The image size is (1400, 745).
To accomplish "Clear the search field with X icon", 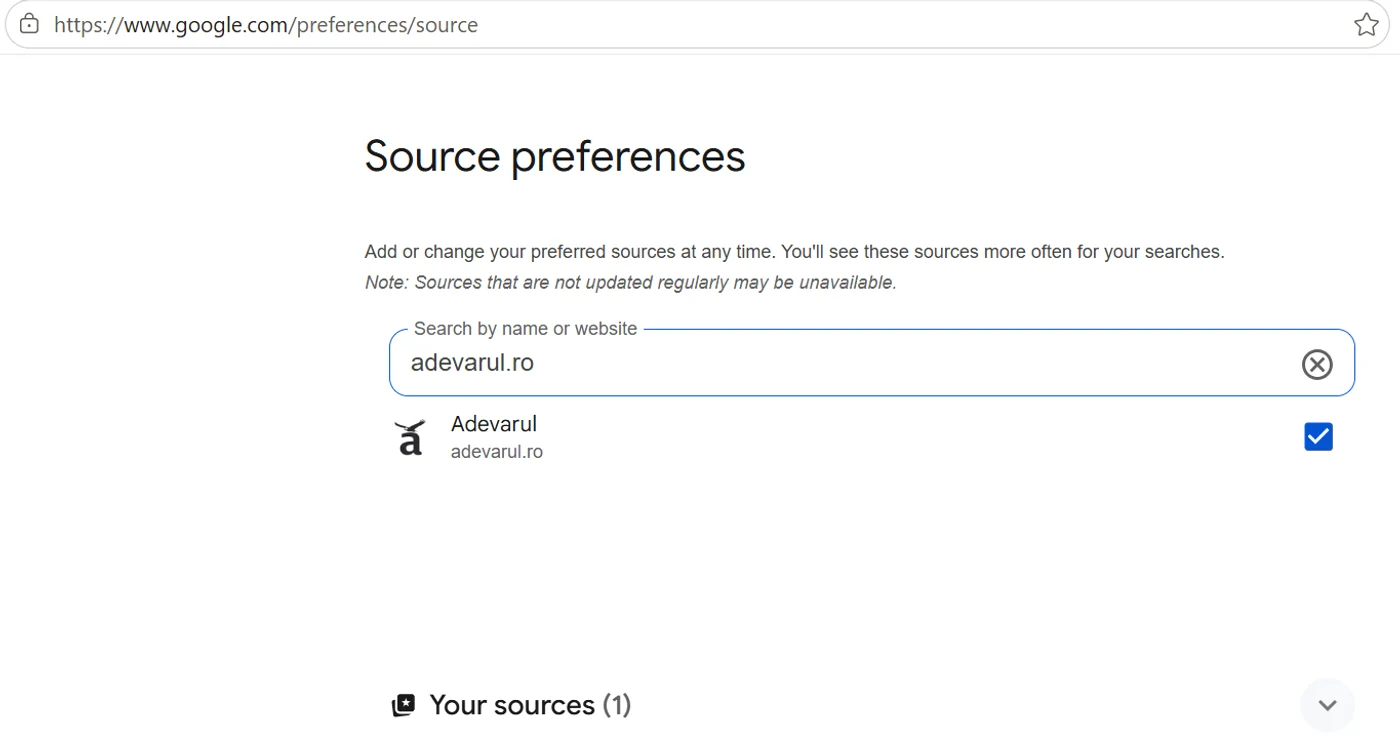I will click(x=1317, y=365).
